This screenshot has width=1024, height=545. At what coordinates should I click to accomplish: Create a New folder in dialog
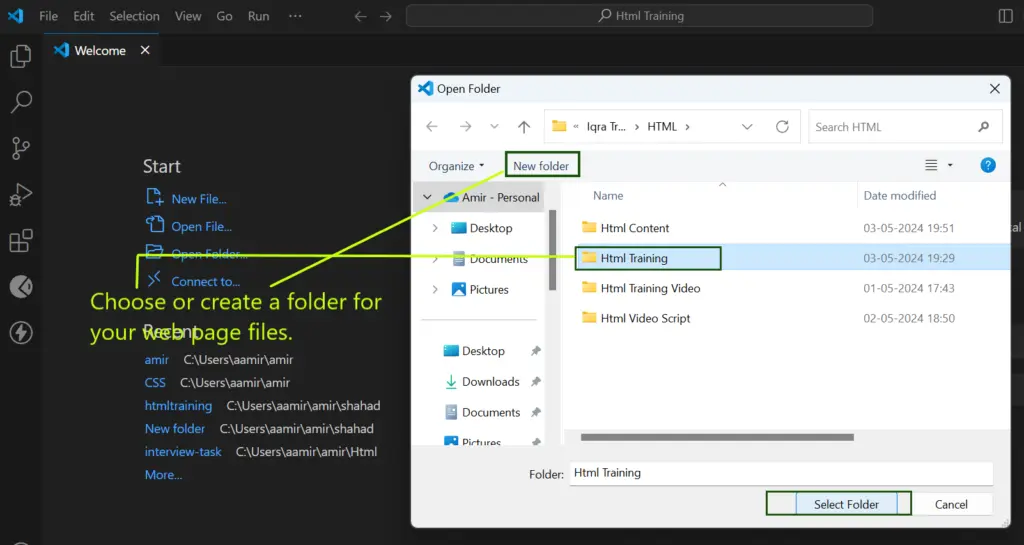541,166
